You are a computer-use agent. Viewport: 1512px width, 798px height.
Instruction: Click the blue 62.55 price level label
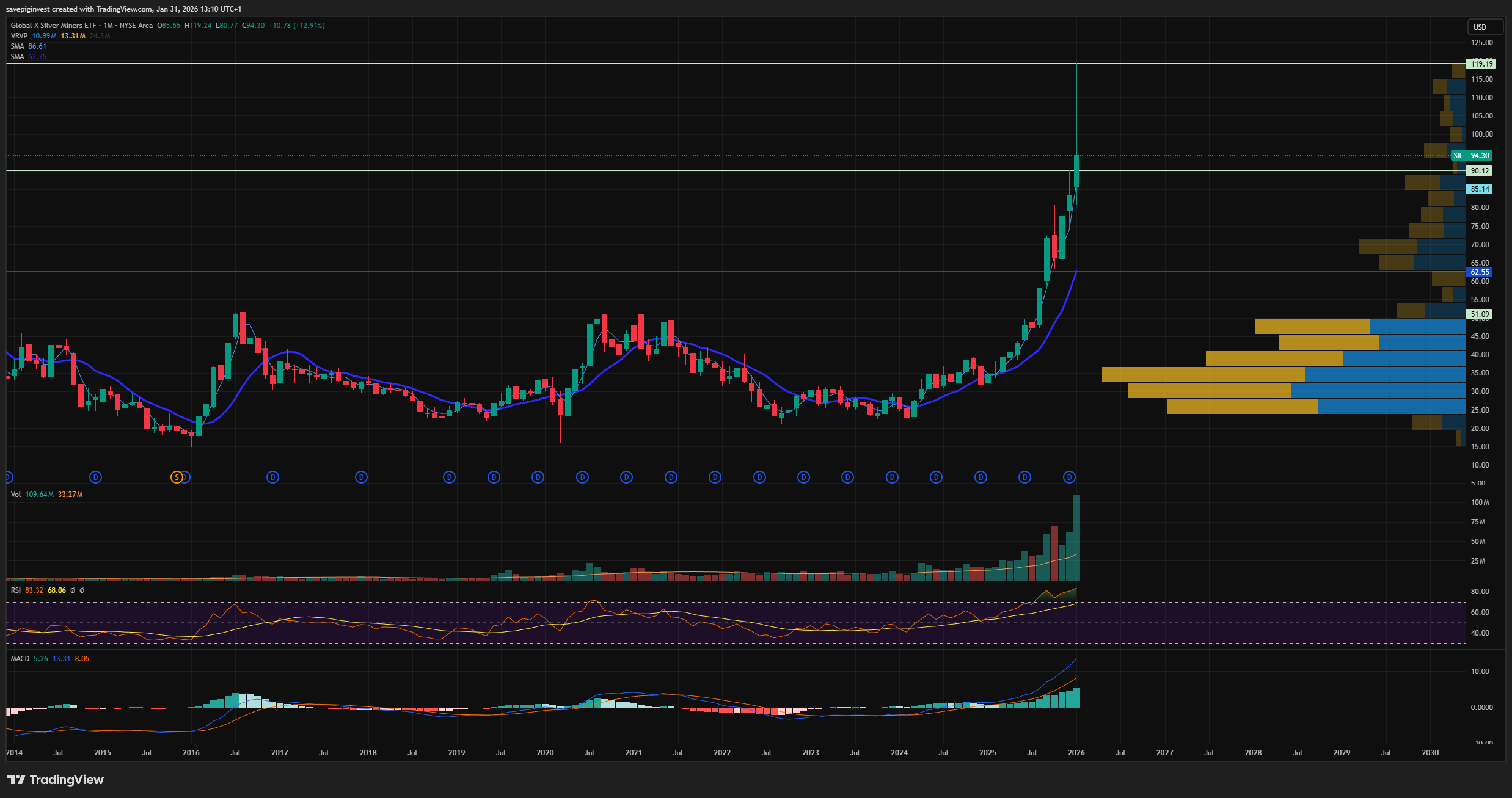[x=1479, y=272]
